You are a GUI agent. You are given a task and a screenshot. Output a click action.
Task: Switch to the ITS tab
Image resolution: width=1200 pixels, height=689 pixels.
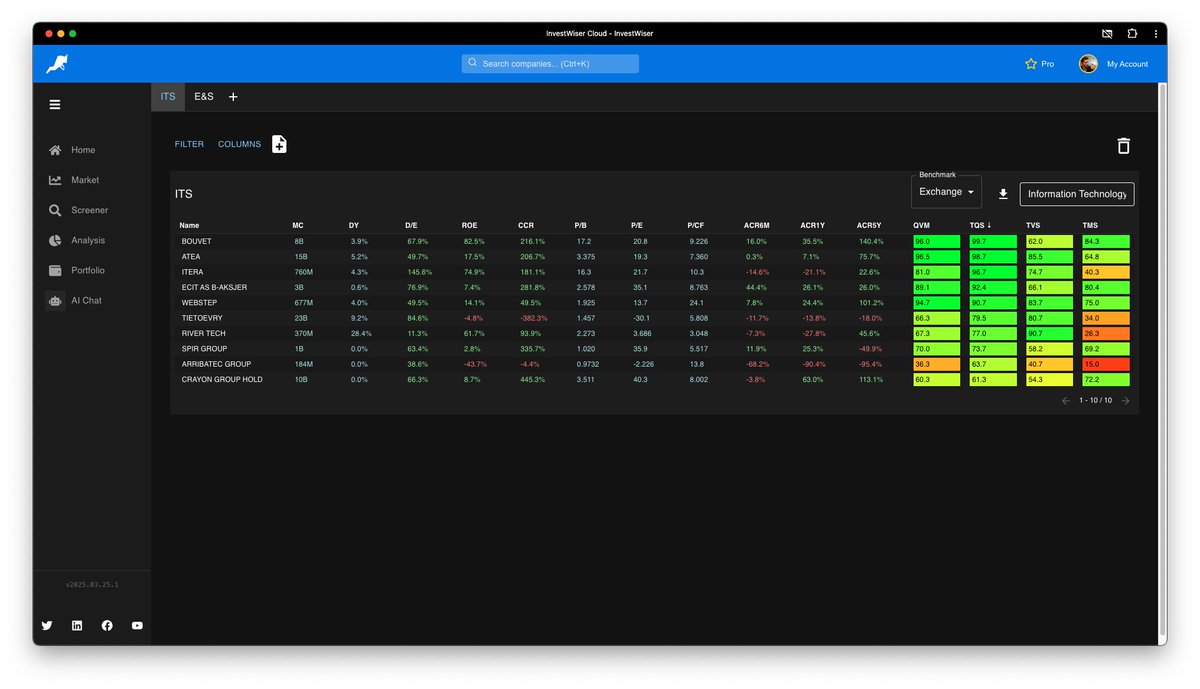[168, 97]
